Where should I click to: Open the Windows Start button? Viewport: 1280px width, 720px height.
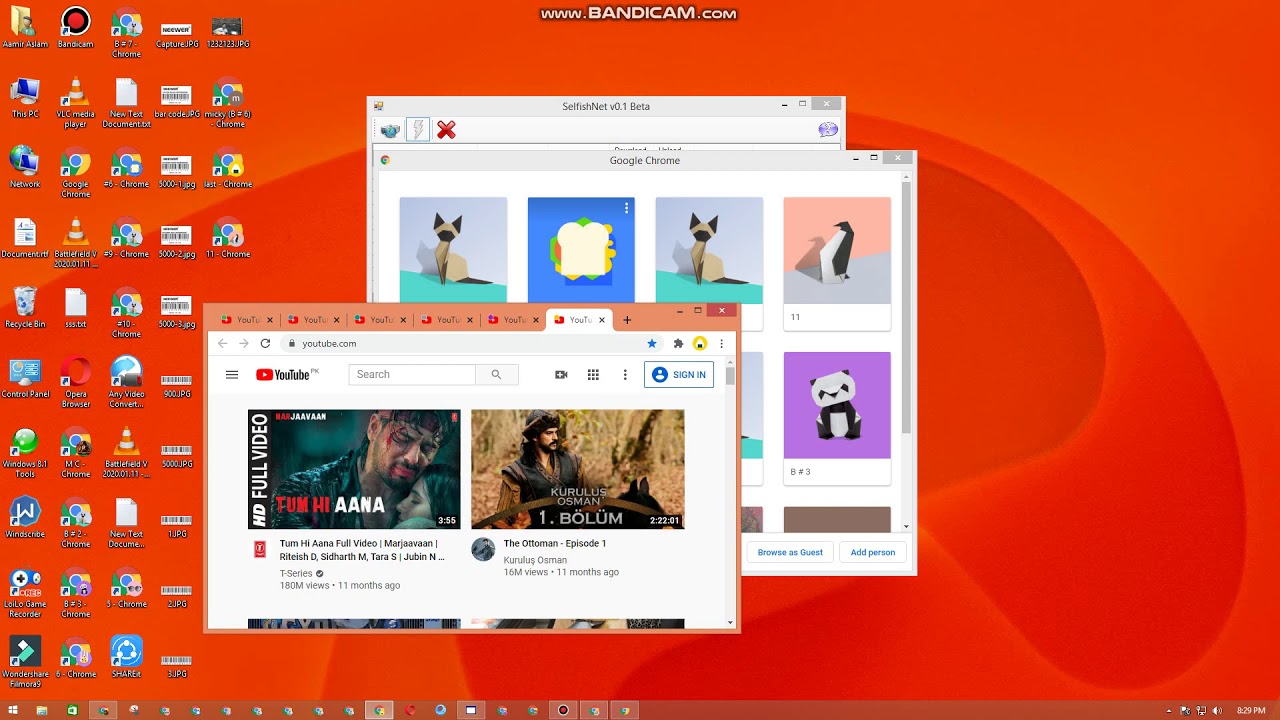(x=13, y=710)
